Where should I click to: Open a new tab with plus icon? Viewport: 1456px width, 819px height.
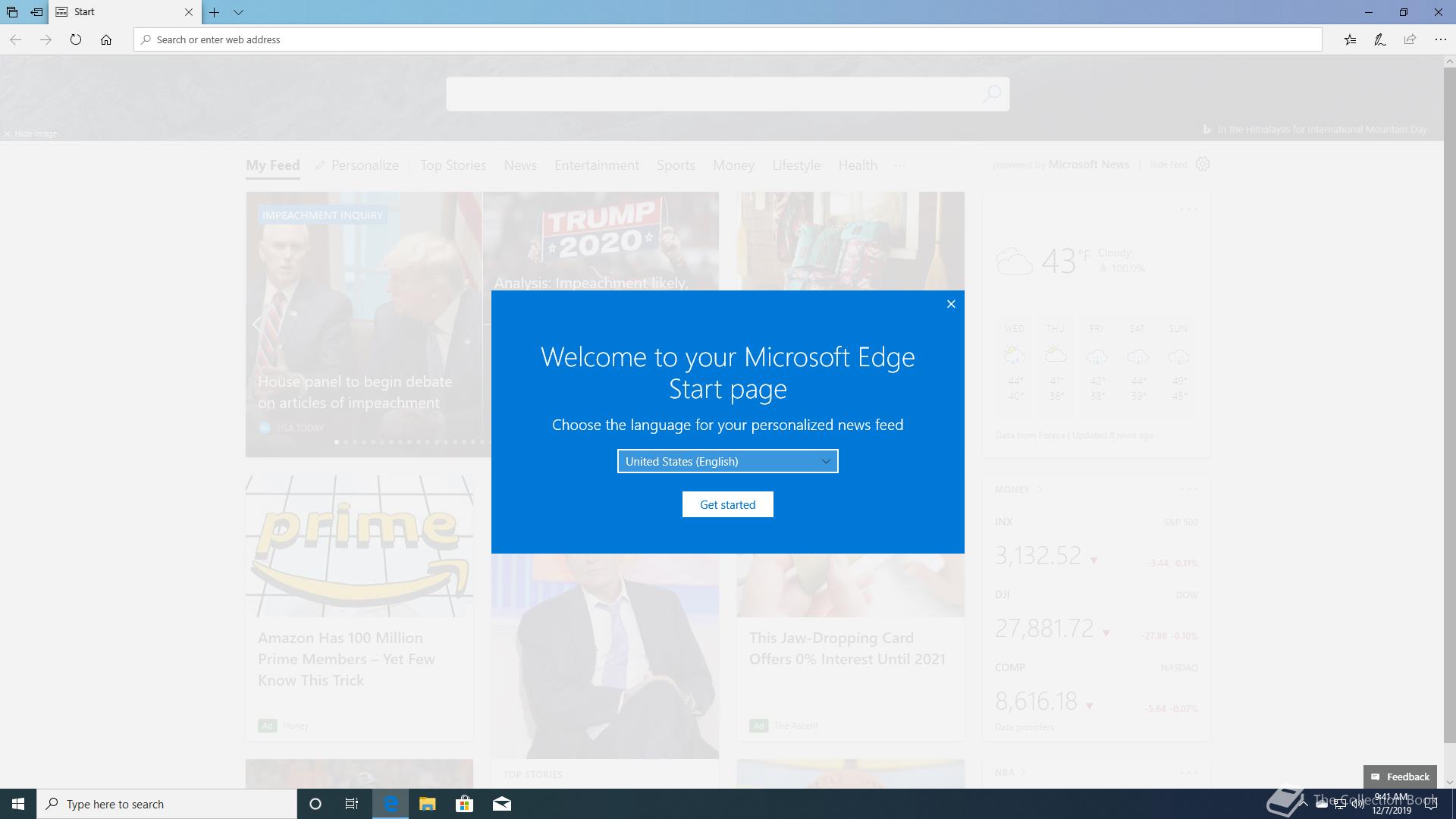coord(215,12)
